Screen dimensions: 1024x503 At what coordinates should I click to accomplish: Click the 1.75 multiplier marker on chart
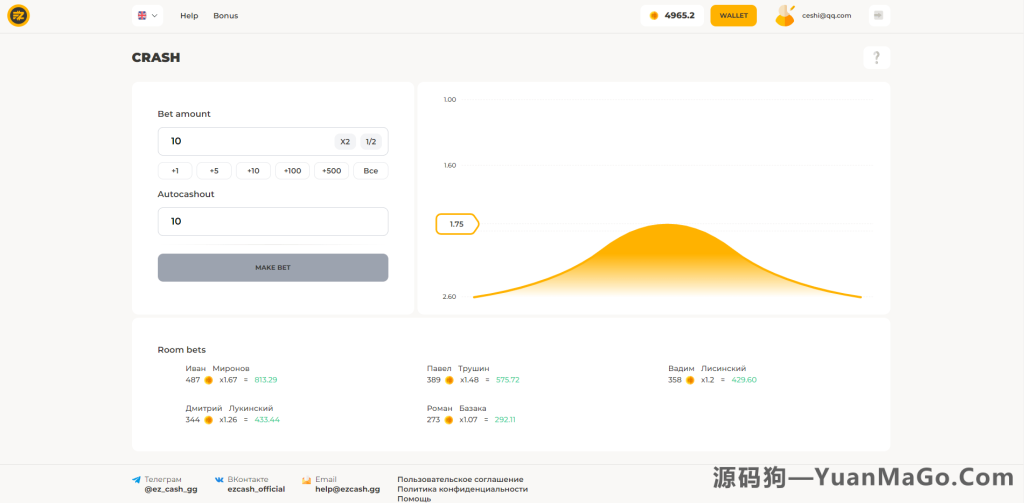(457, 224)
